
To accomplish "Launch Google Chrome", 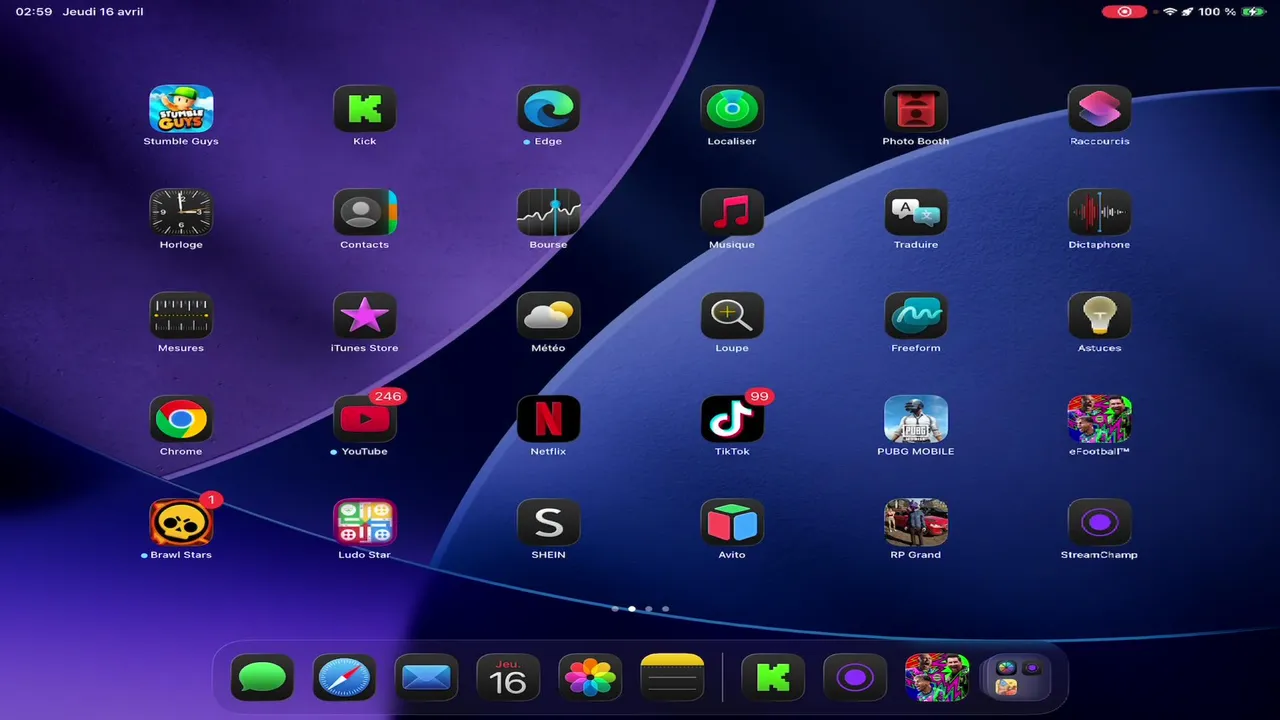I will click(x=181, y=419).
